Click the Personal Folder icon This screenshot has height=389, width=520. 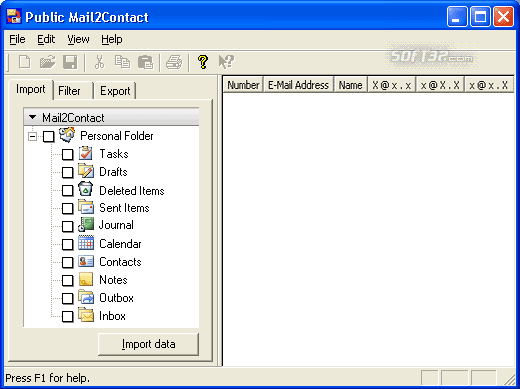67,135
